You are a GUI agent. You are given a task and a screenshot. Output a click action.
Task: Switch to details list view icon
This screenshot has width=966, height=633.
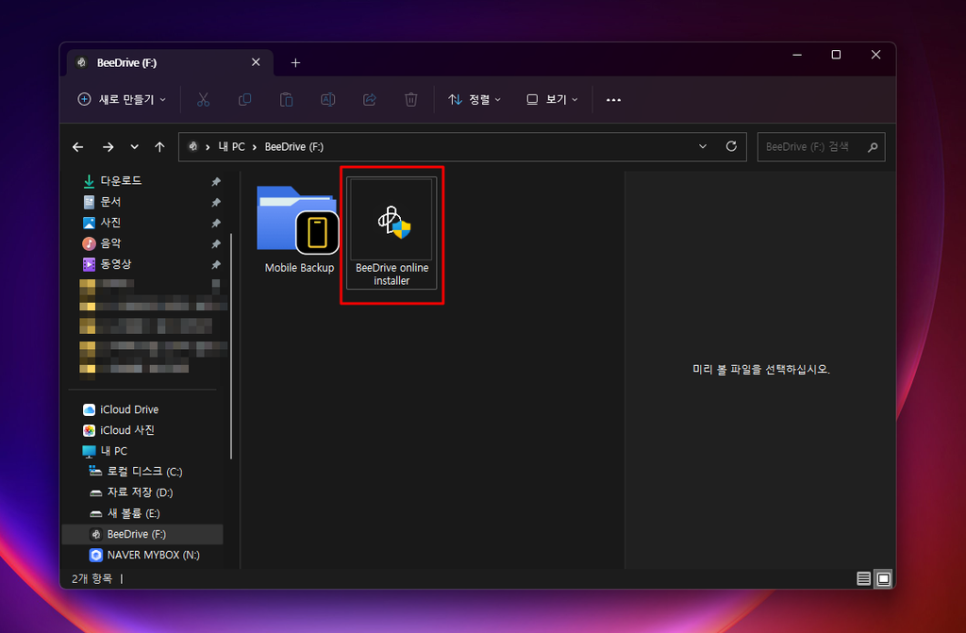pyautogui.click(x=864, y=579)
